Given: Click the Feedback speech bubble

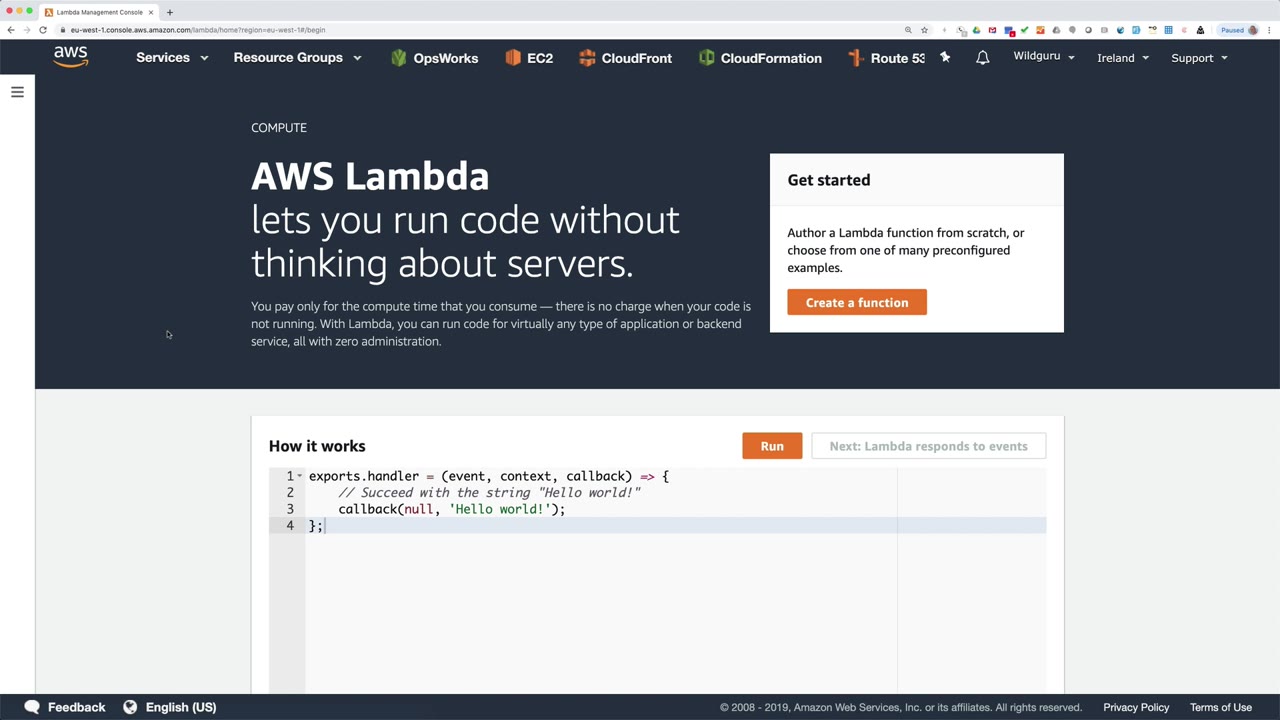Looking at the screenshot, I should (x=32, y=707).
